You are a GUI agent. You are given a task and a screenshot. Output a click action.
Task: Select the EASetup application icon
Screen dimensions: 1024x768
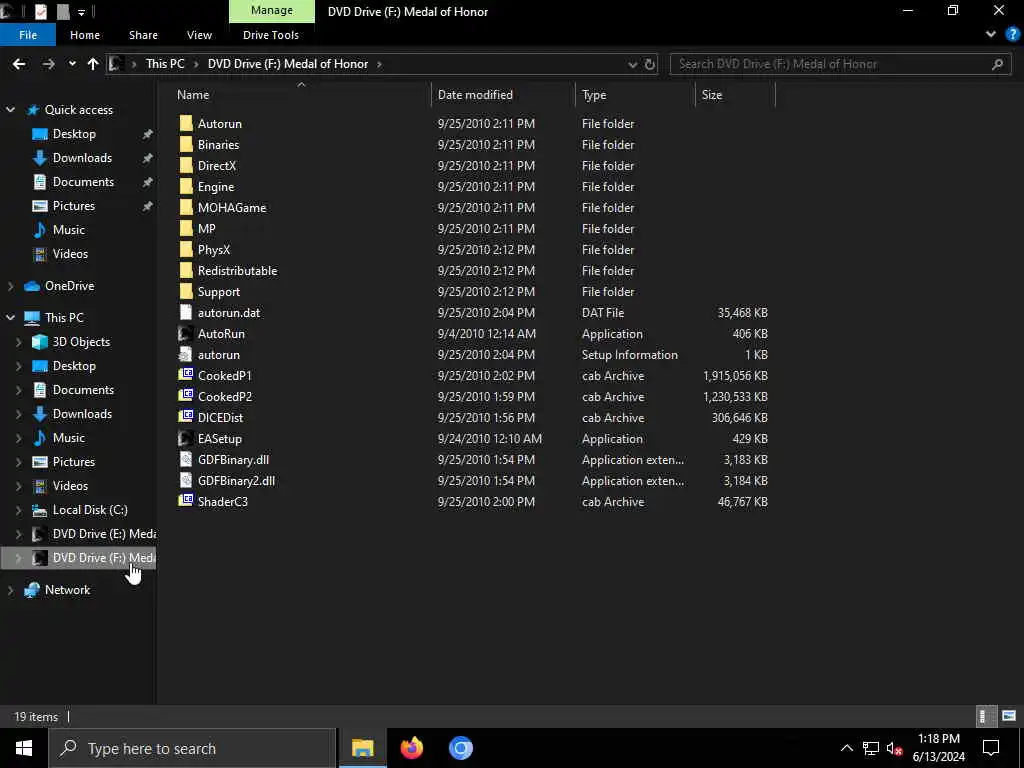[186, 438]
